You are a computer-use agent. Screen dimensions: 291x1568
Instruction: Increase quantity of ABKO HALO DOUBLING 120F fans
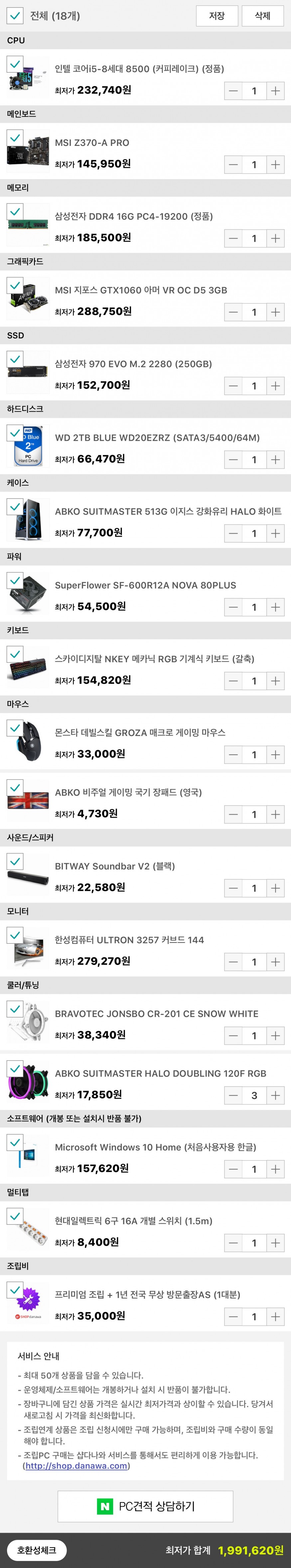pyautogui.click(x=275, y=1096)
